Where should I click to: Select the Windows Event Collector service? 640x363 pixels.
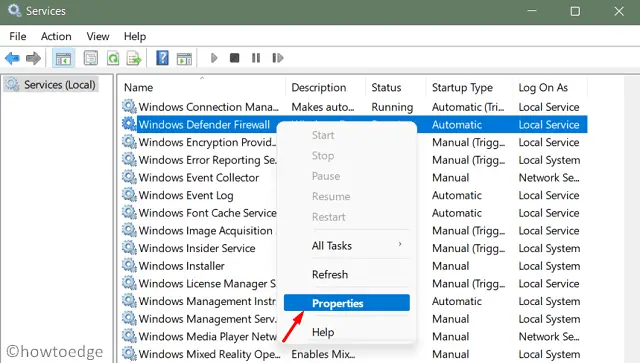click(199, 178)
